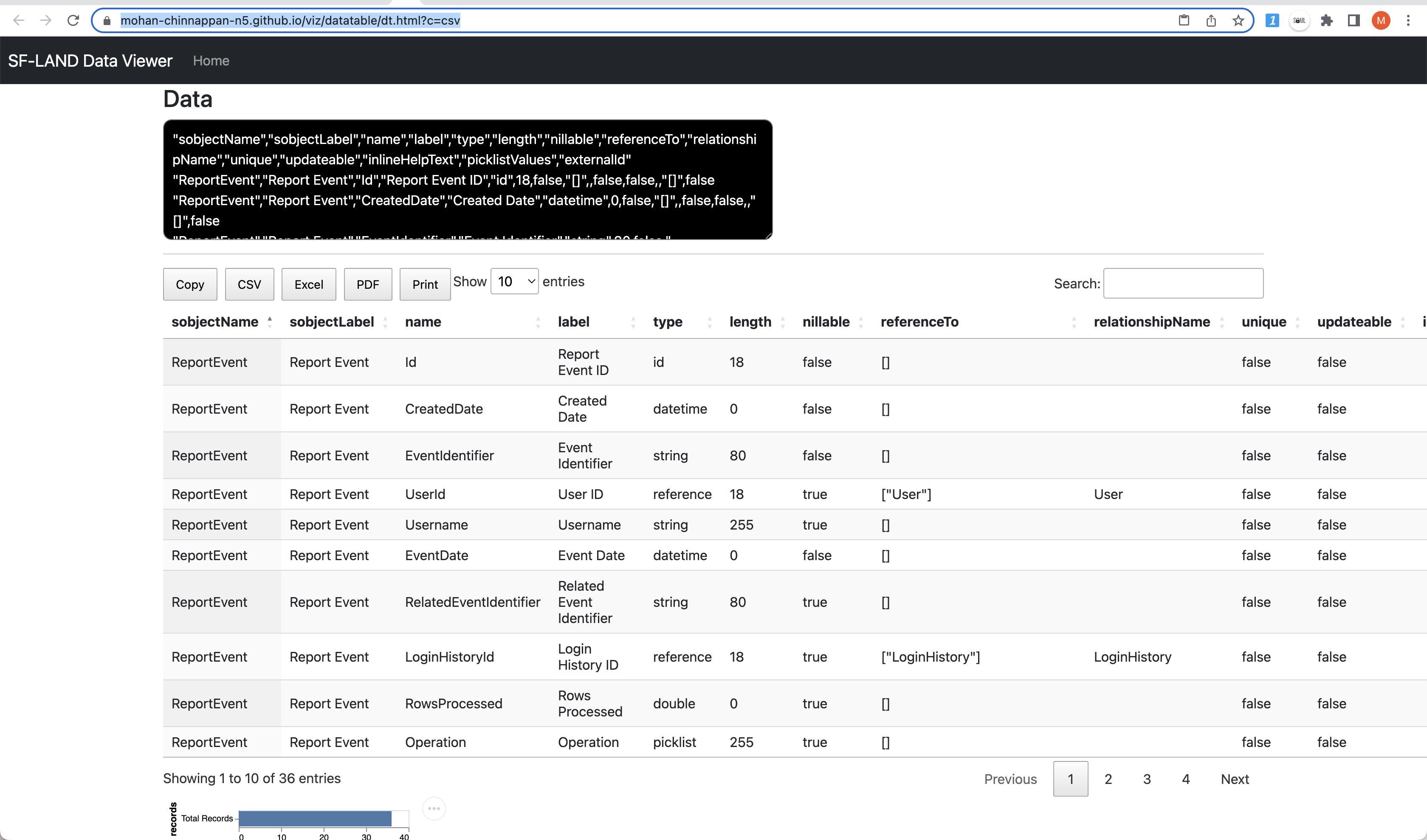Click the Home nav link

click(x=211, y=61)
